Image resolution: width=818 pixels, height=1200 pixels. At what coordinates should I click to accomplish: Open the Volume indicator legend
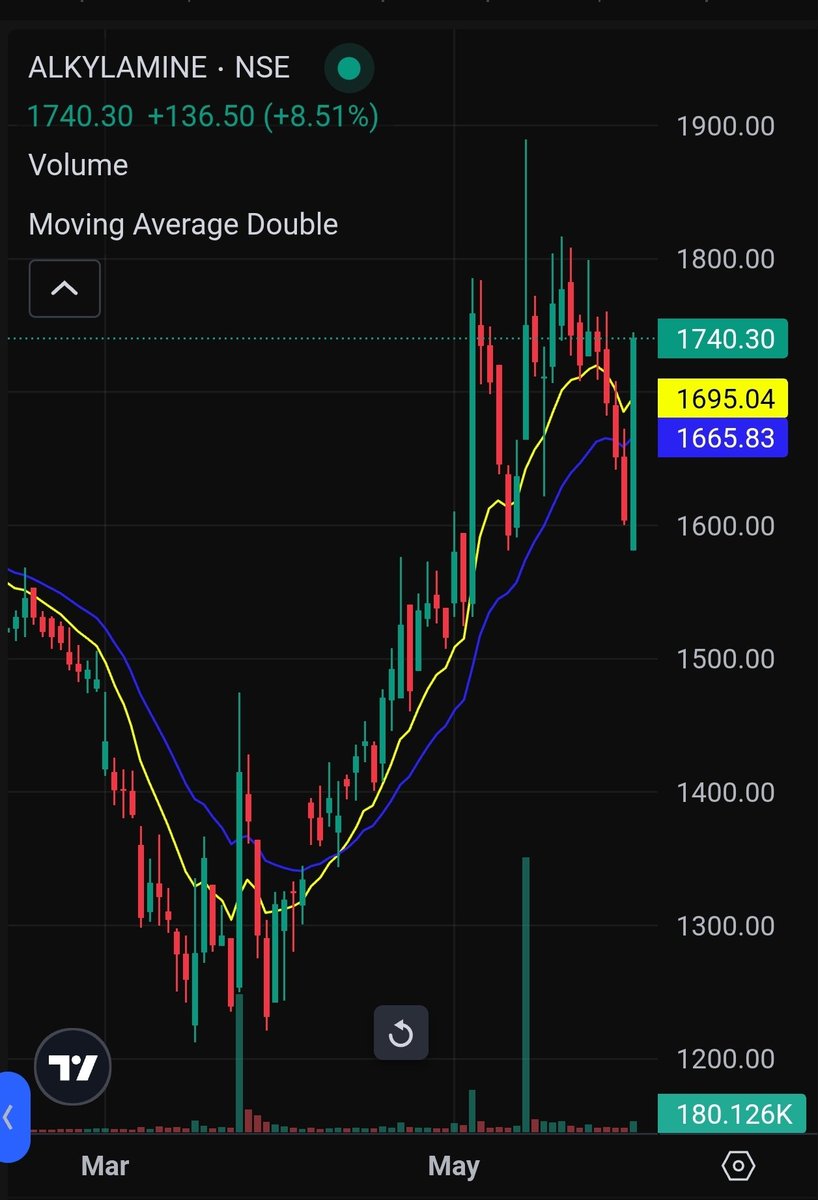pyautogui.click(x=78, y=165)
